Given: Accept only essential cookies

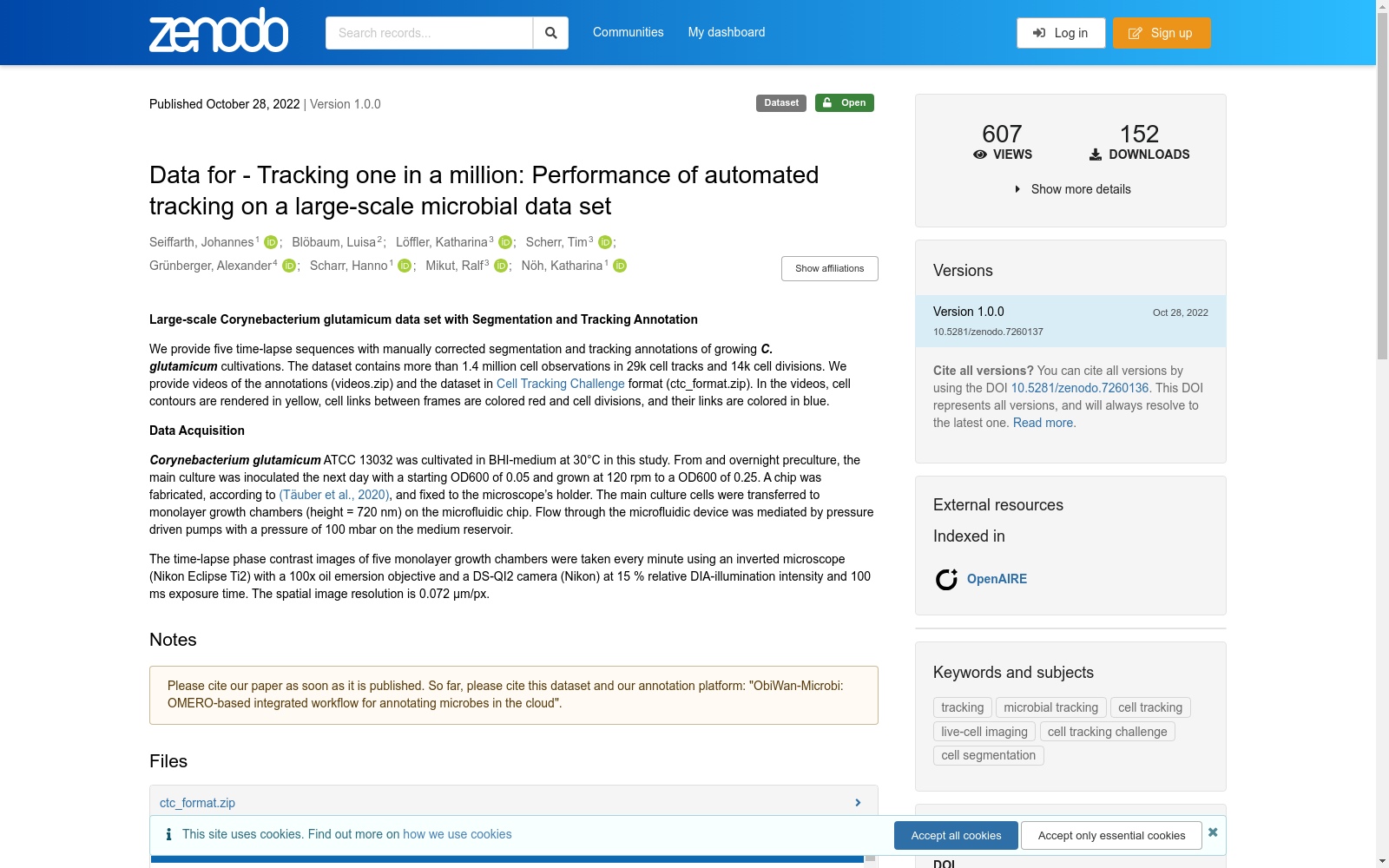Looking at the screenshot, I should click(x=1111, y=835).
